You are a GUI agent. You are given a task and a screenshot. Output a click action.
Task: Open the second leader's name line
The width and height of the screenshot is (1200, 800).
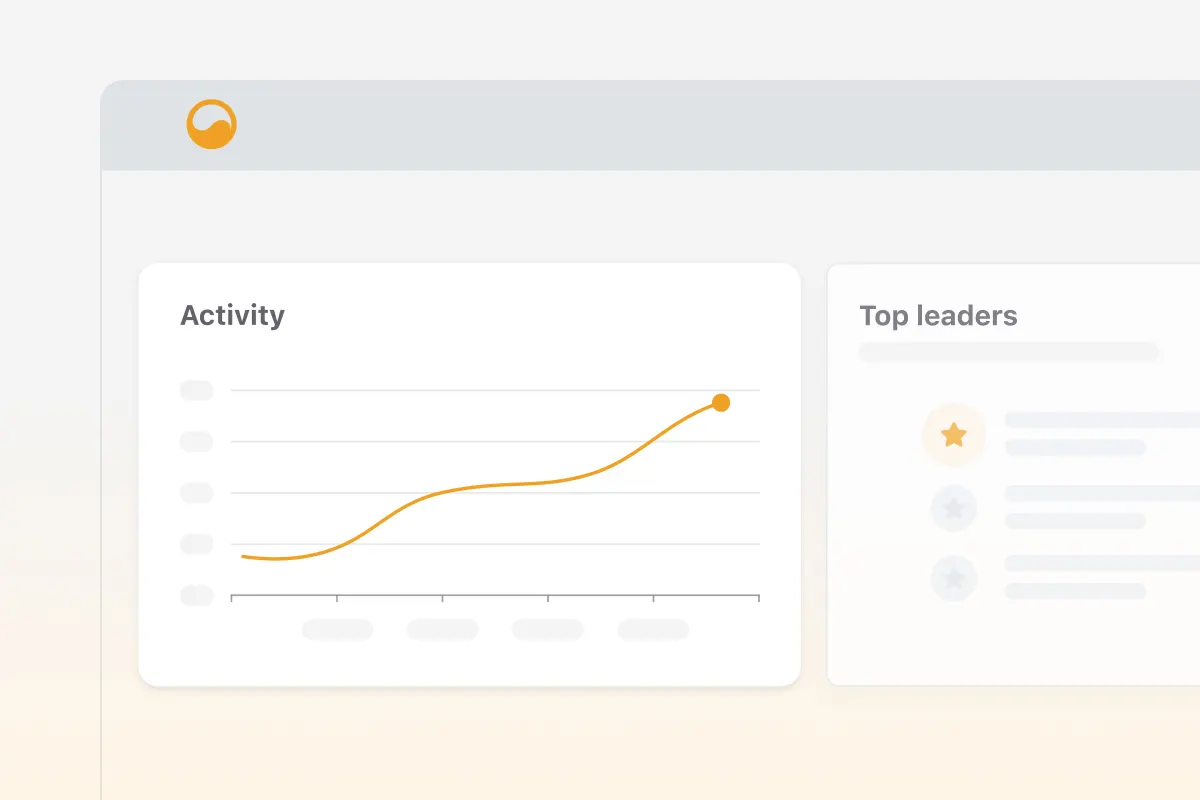click(1100, 493)
